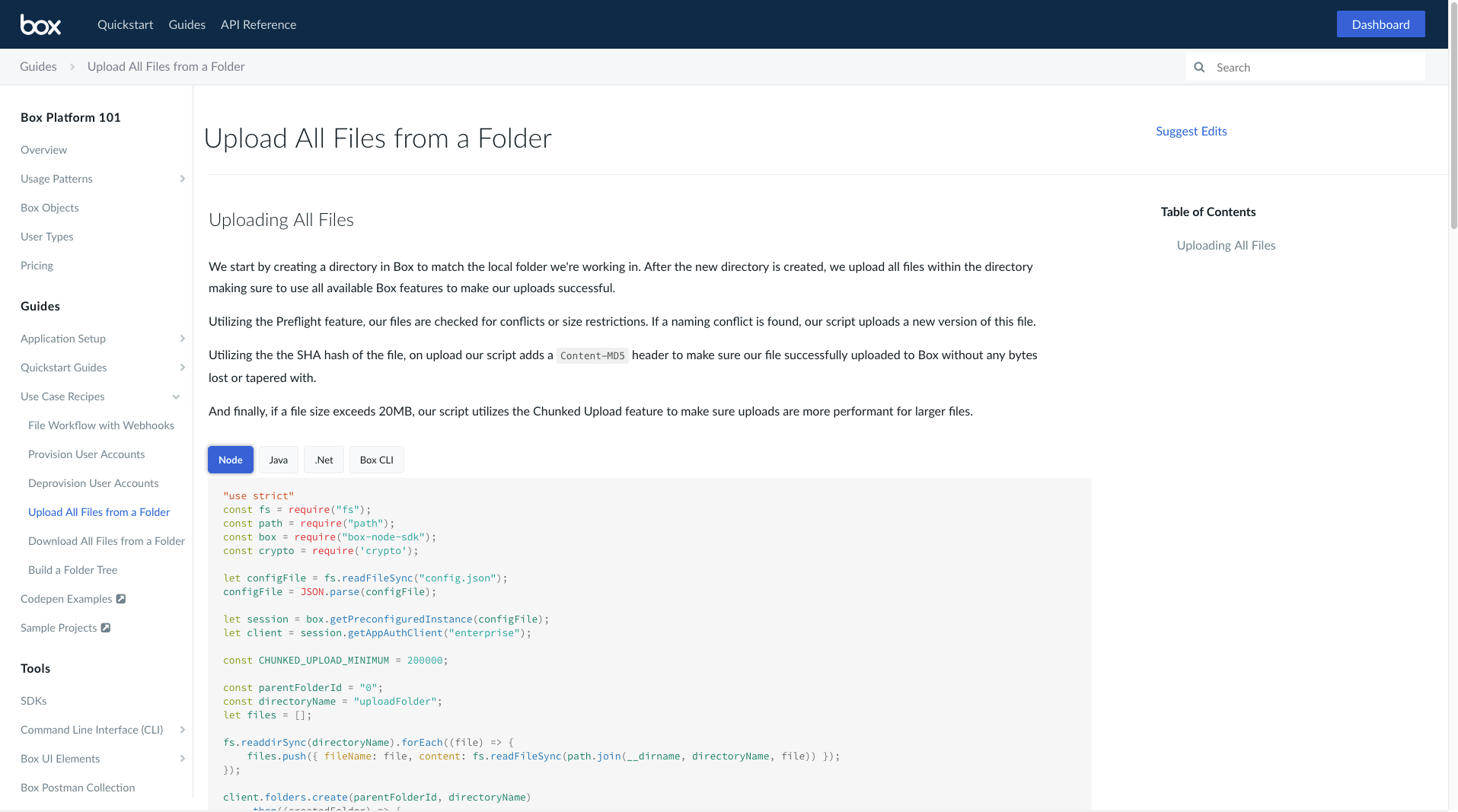Select the .Net code tab
The height and width of the screenshot is (812, 1458).
click(323, 460)
